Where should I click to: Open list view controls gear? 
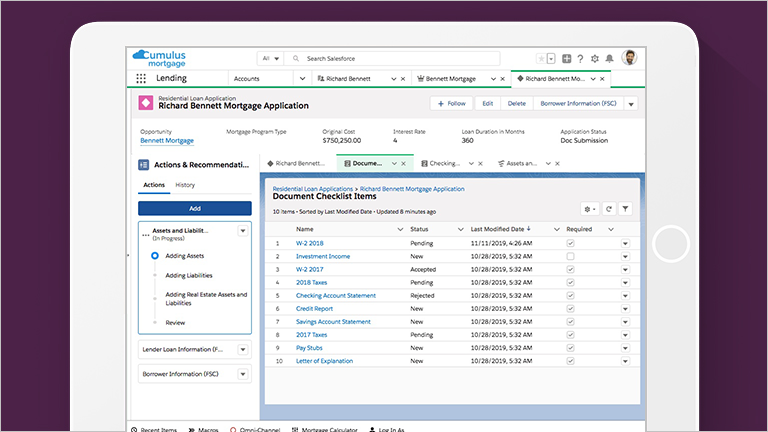coord(589,209)
